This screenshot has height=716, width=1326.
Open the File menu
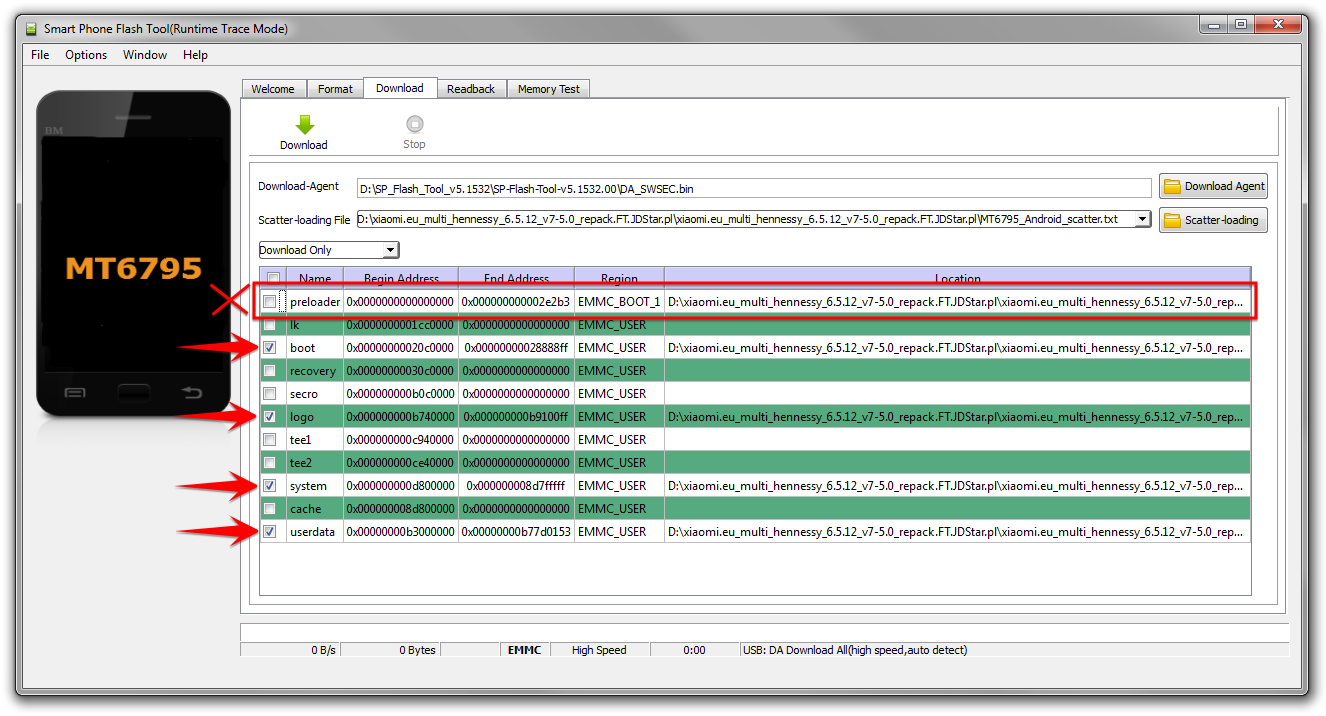tap(40, 55)
